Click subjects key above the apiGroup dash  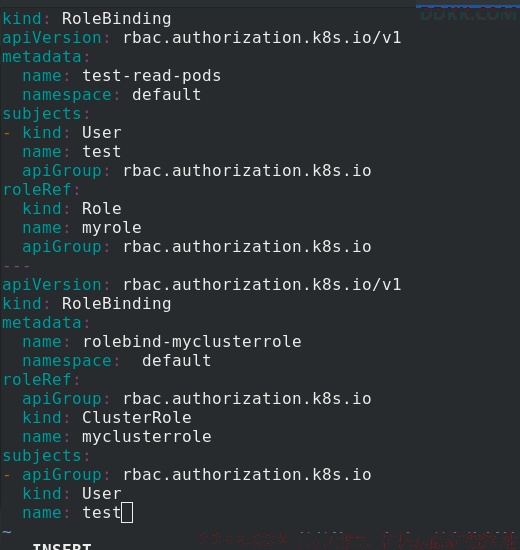(x=42, y=456)
